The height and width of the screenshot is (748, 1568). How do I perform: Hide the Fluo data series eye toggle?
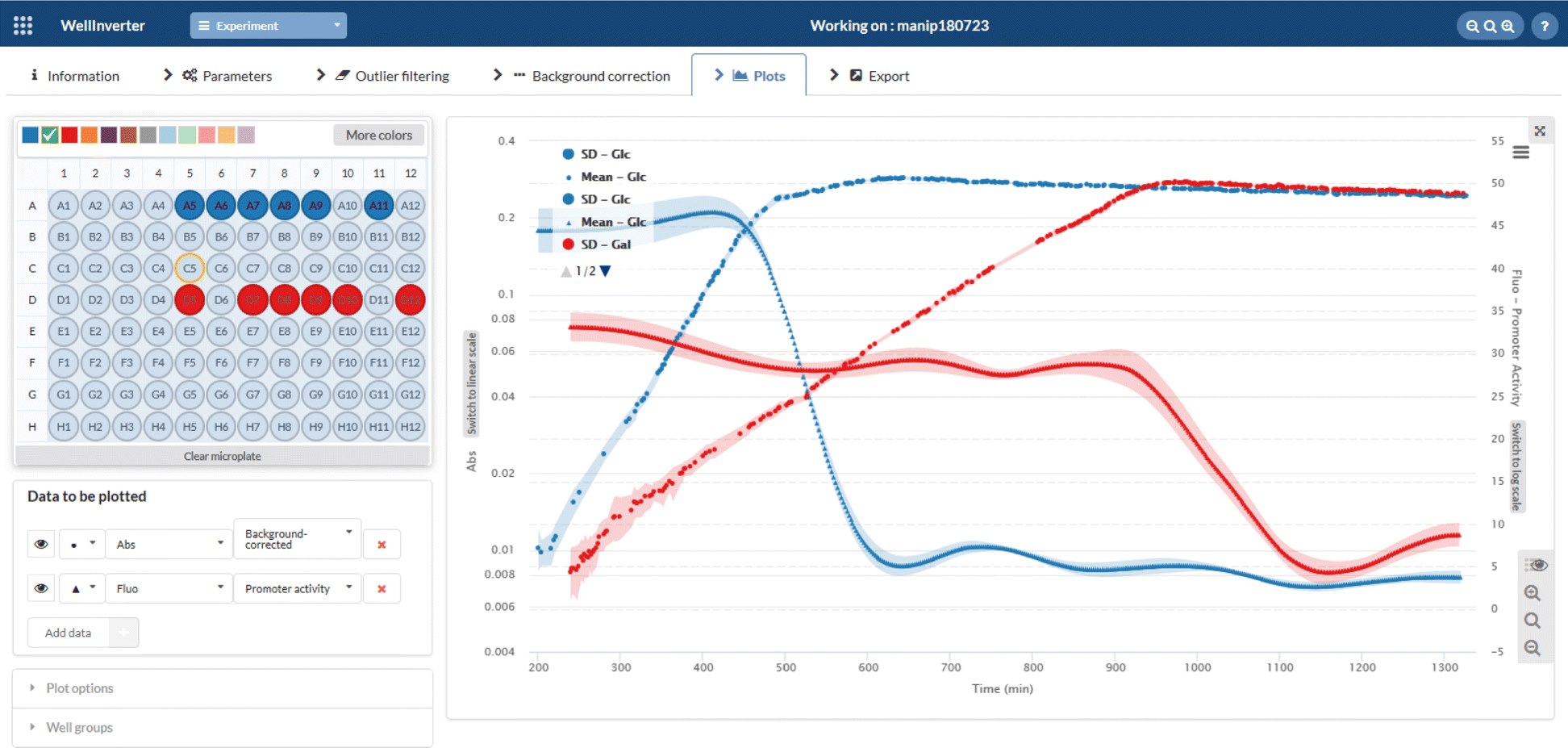point(41,589)
